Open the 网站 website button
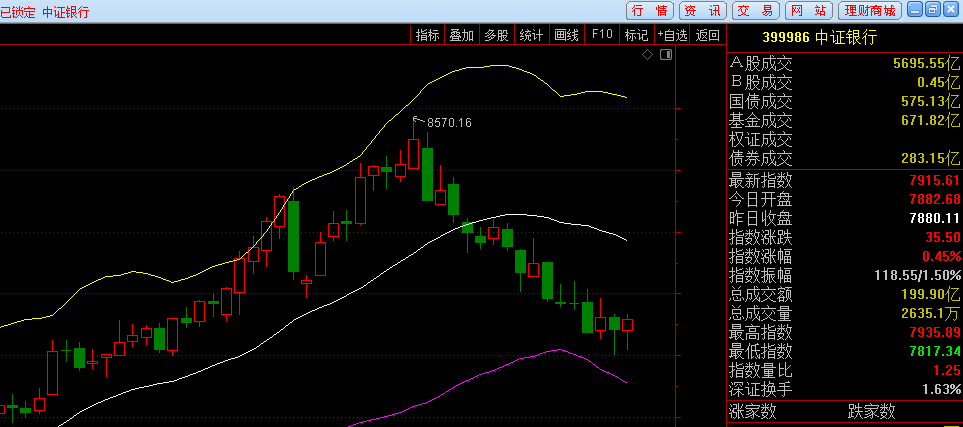 [808, 10]
